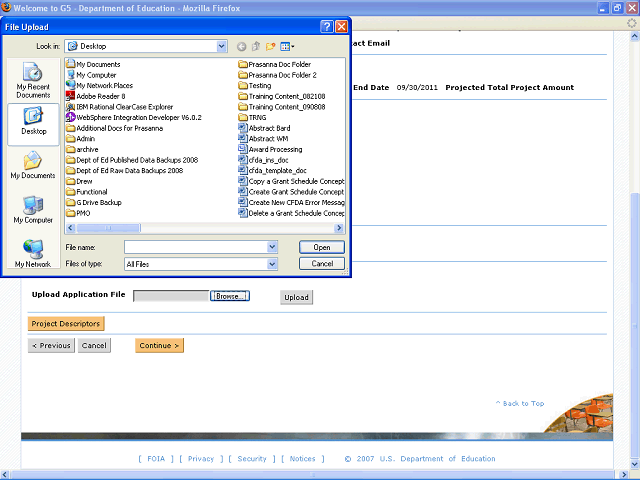Viewport: 640px width, 480px height.
Task: Open My Network in the places sidebar
Action: pos(33,253)
